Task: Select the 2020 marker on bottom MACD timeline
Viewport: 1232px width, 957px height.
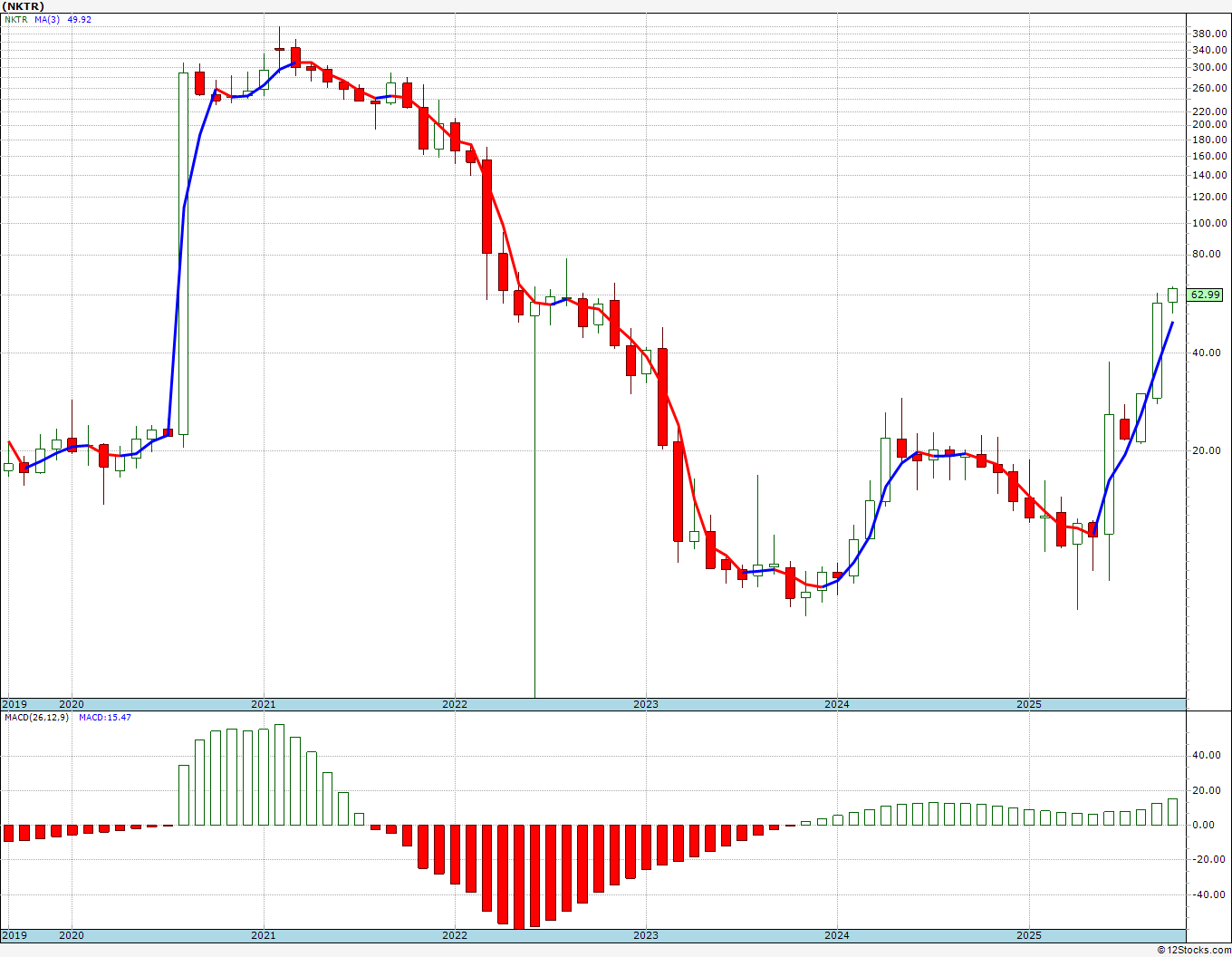Action: click(x=72, y=935)
